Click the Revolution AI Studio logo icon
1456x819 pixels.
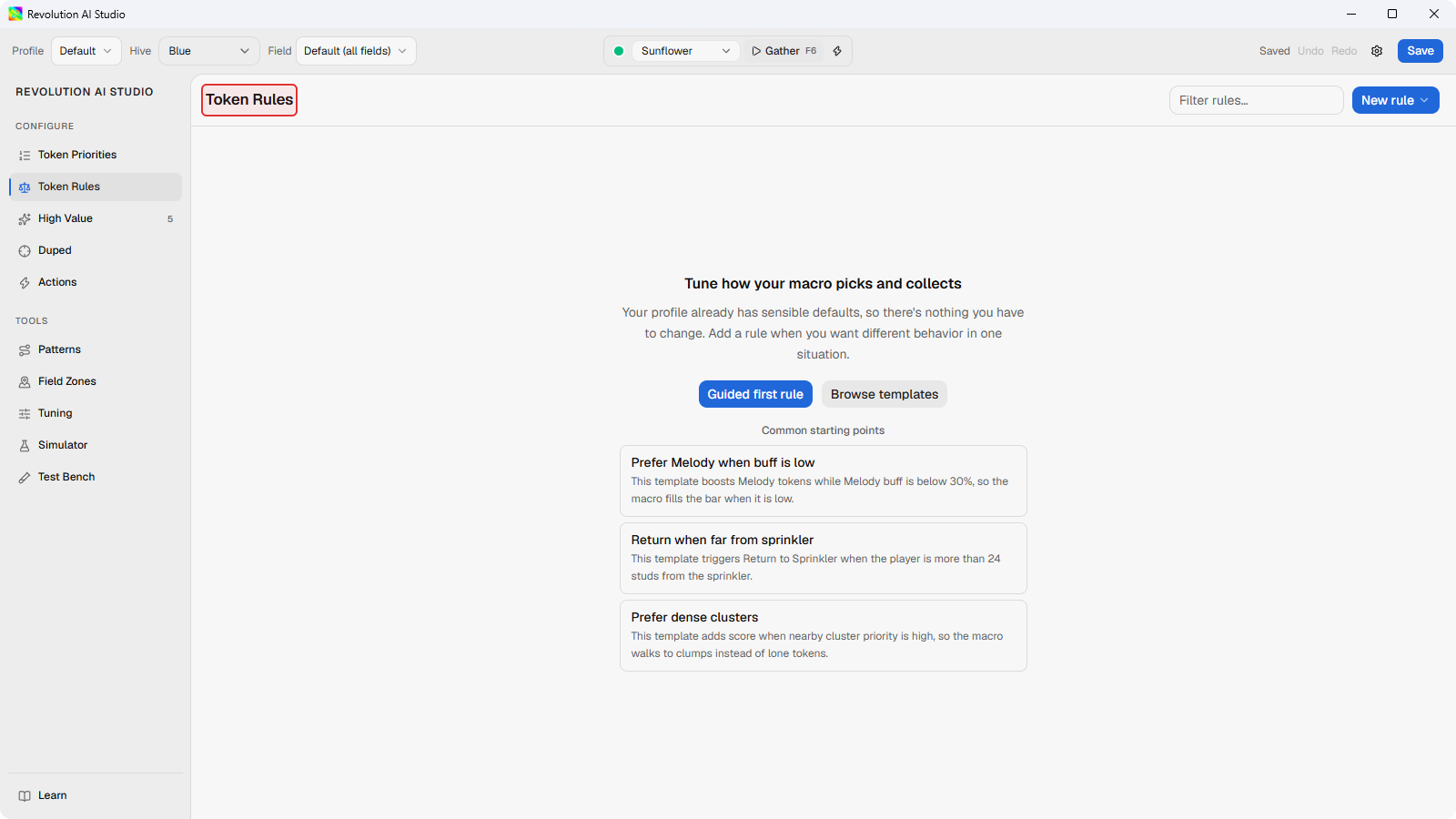(15, 14)
